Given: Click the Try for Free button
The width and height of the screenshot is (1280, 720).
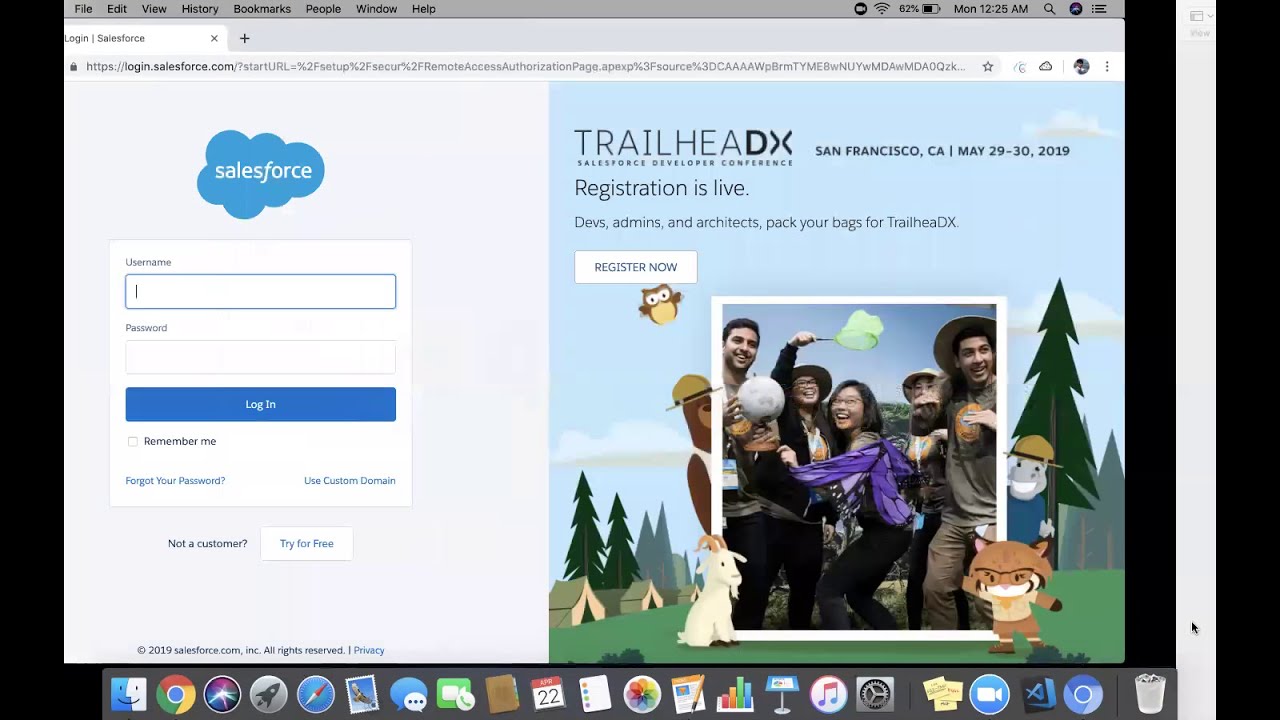Looking at the screenshot, I should [306, 543].
